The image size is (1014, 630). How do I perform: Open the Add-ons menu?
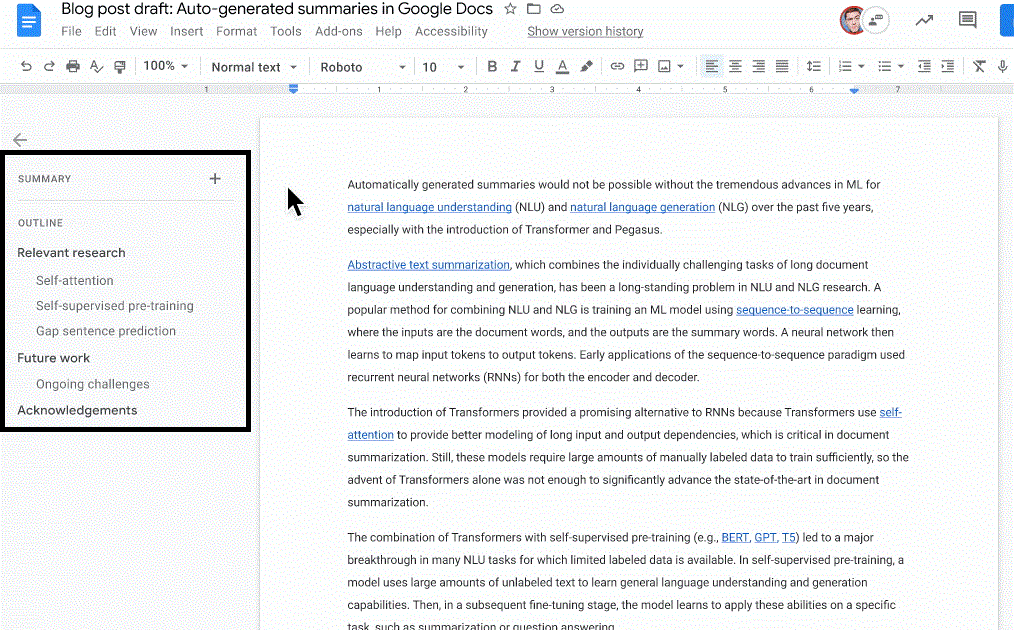tap(339, 31)
